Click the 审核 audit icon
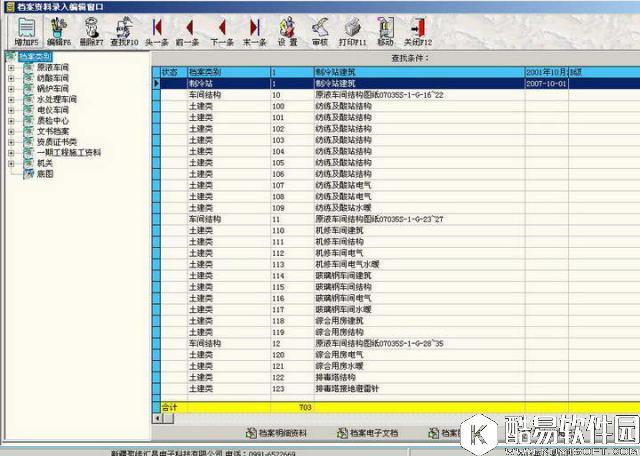The width and height of the screenshot is (640, 456). 320,30
